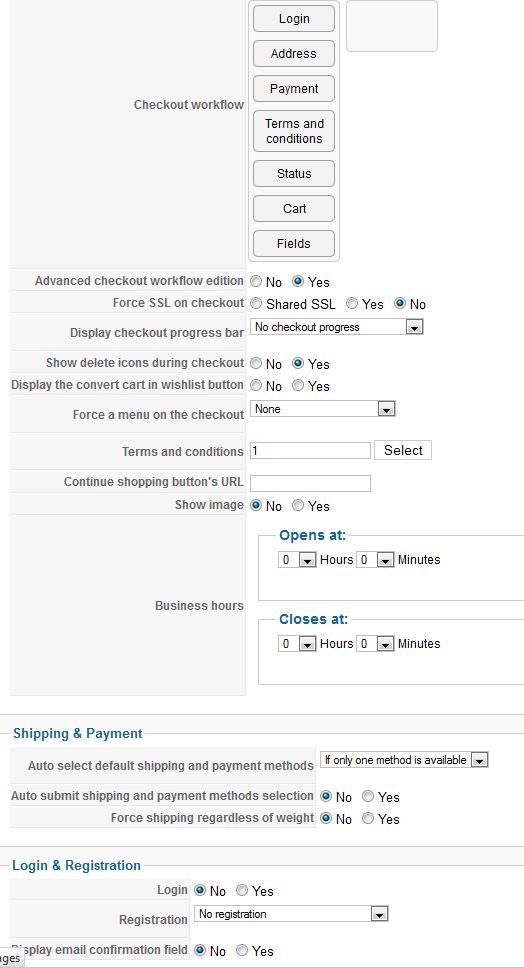Open the Display checkout progress bar dropdown

click(336, 327)
